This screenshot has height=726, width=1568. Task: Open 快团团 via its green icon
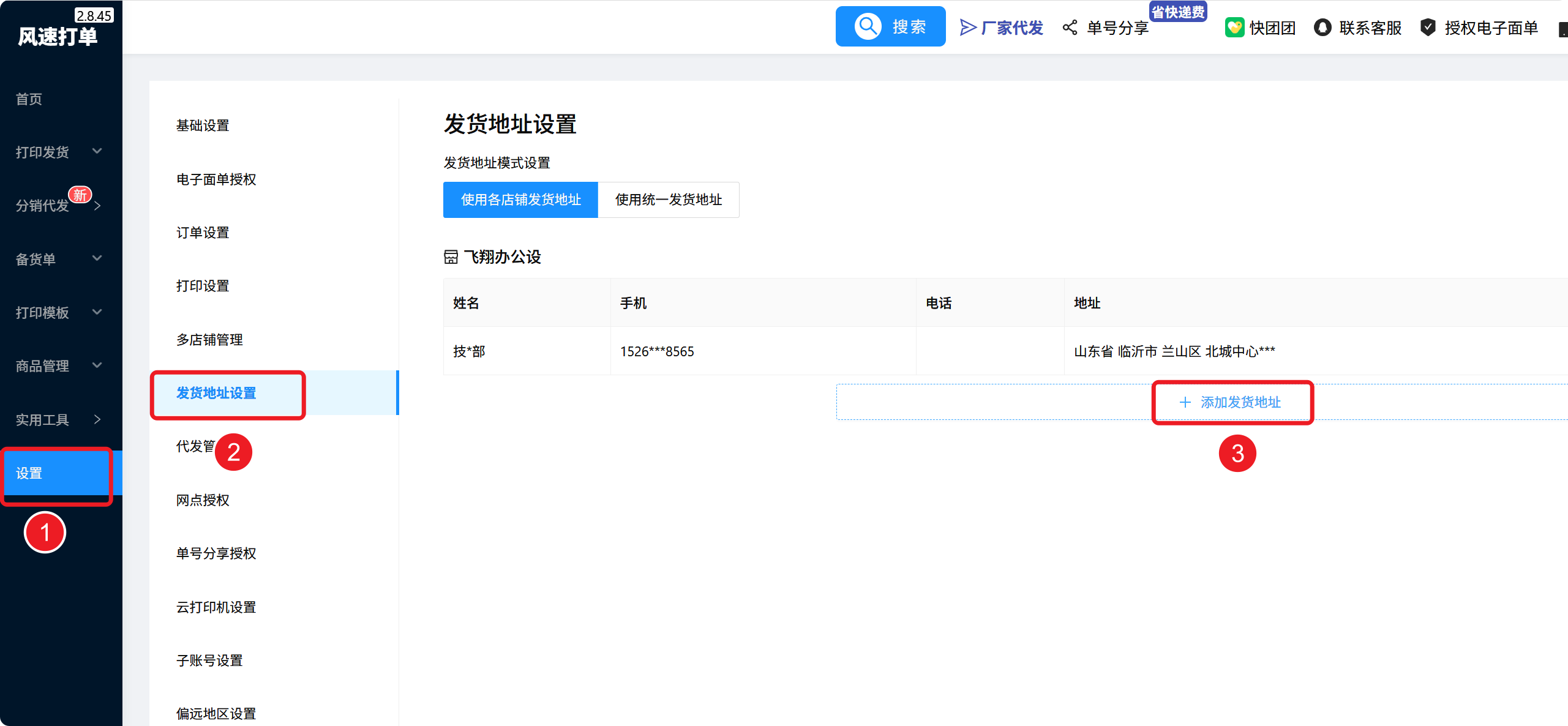(x=1234, y=28)
